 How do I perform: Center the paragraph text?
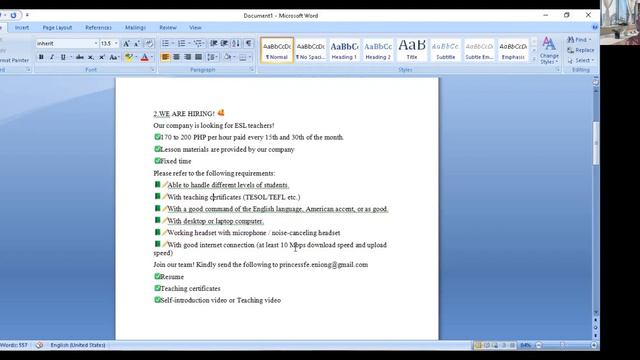pyautogui.click(x=176, y=57)
